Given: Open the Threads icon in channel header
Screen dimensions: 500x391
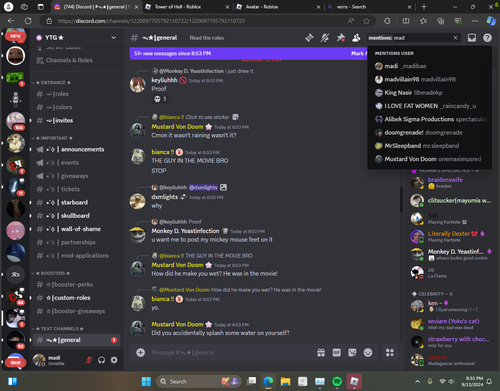Looking at the screenshot, I should click(309, 38).
